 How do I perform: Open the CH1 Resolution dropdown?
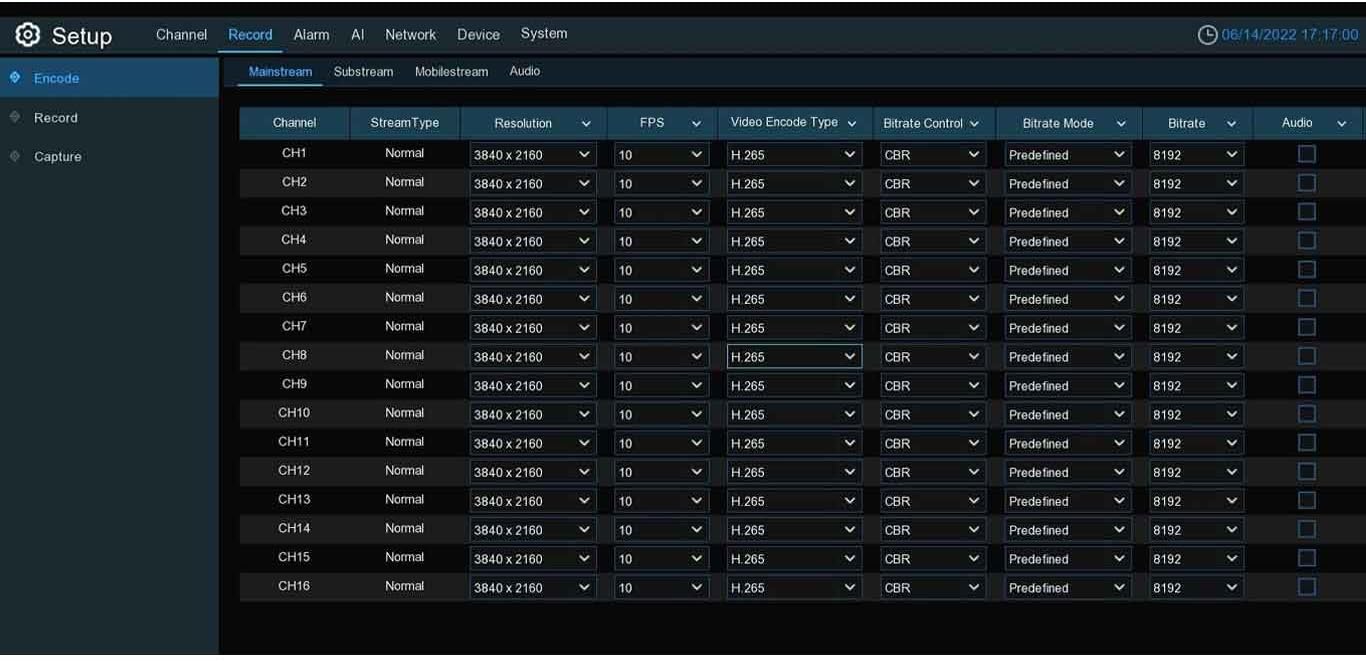[532, 155]
